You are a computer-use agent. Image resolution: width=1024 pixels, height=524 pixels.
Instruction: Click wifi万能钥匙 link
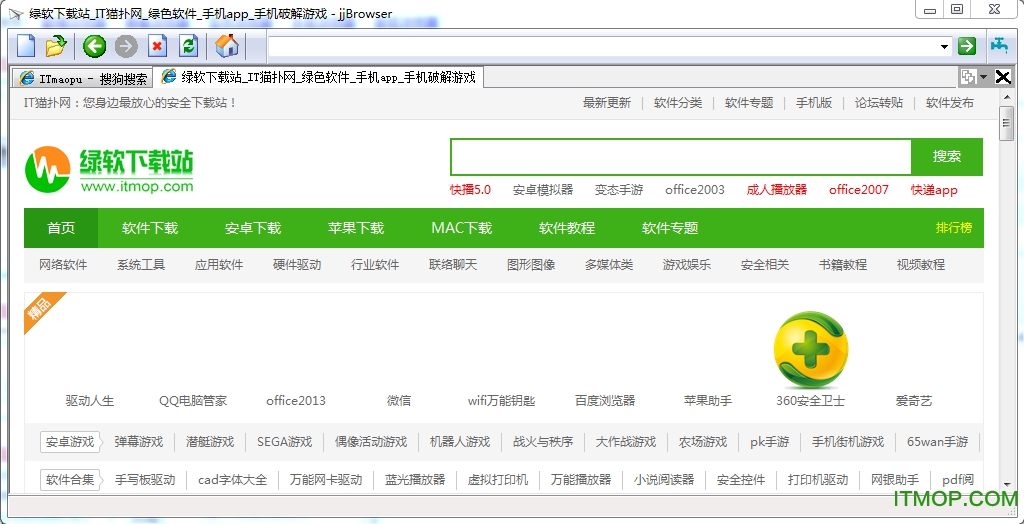[502, 401]
